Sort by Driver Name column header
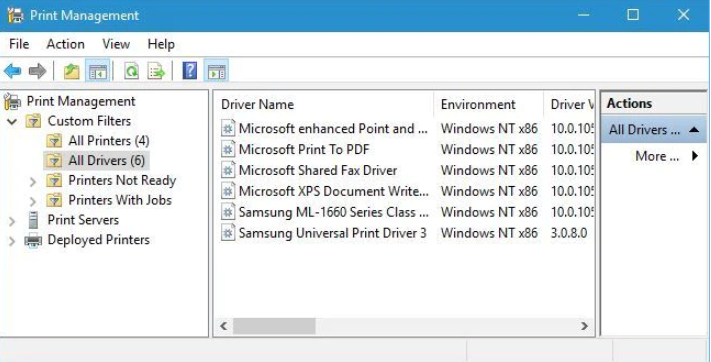The width and height of the screenshot is (711, 362). pos(324,104)
